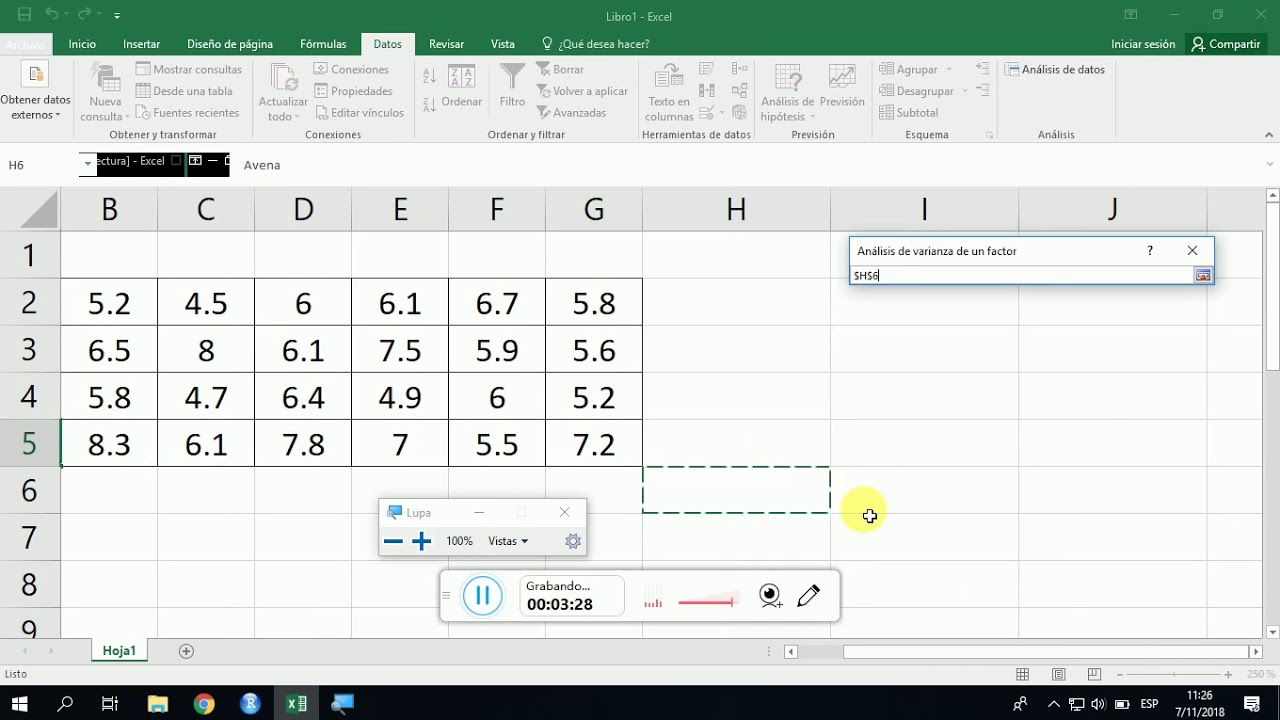Select Hoja1 sheet tab
The width and height of the screenshot is (1280, 720).
pos(119,651)
